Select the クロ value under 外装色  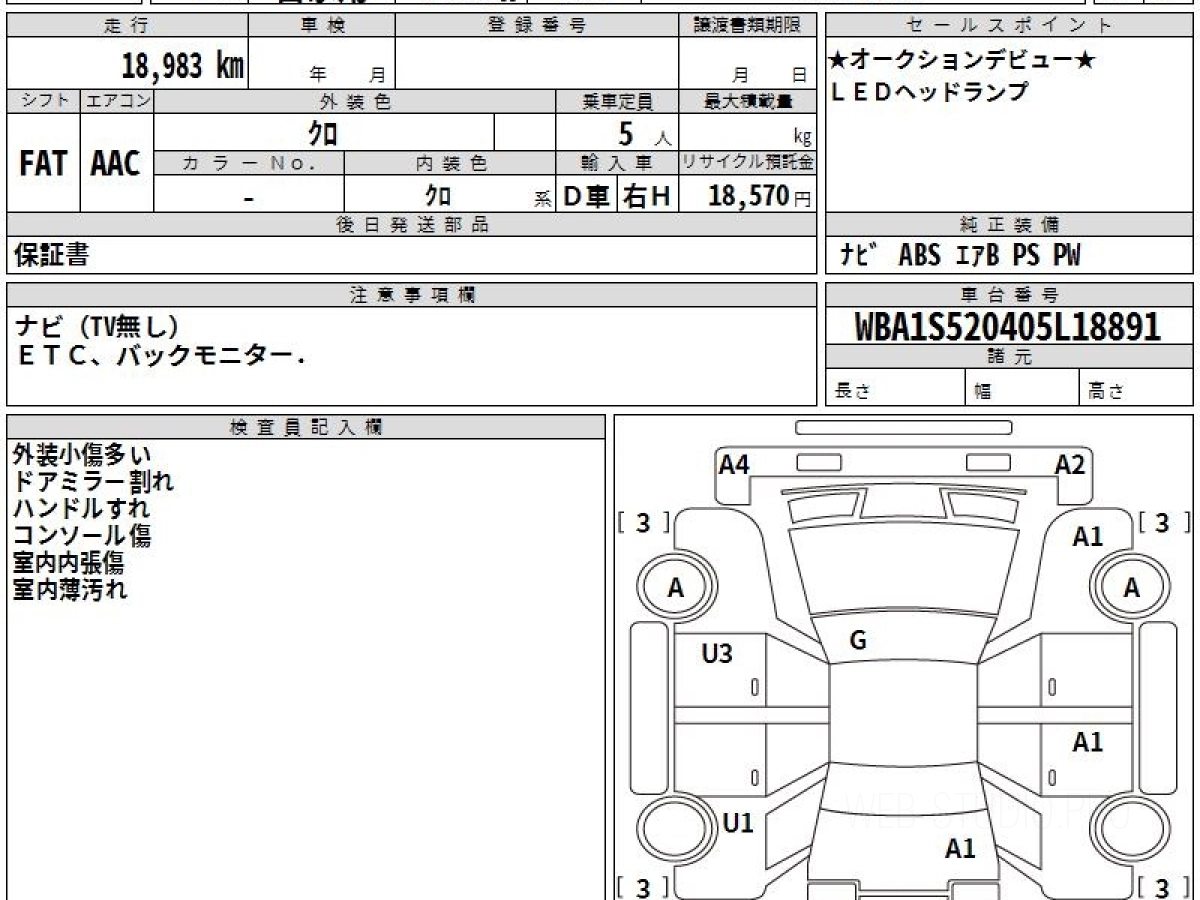pos(322,132)
